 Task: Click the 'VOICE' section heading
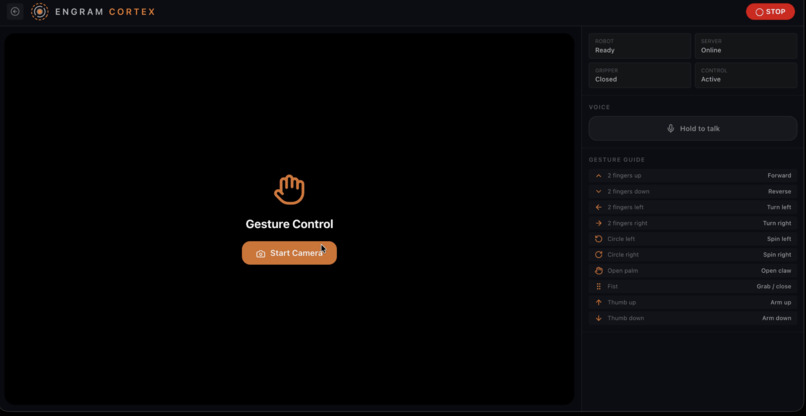[599, 107]
